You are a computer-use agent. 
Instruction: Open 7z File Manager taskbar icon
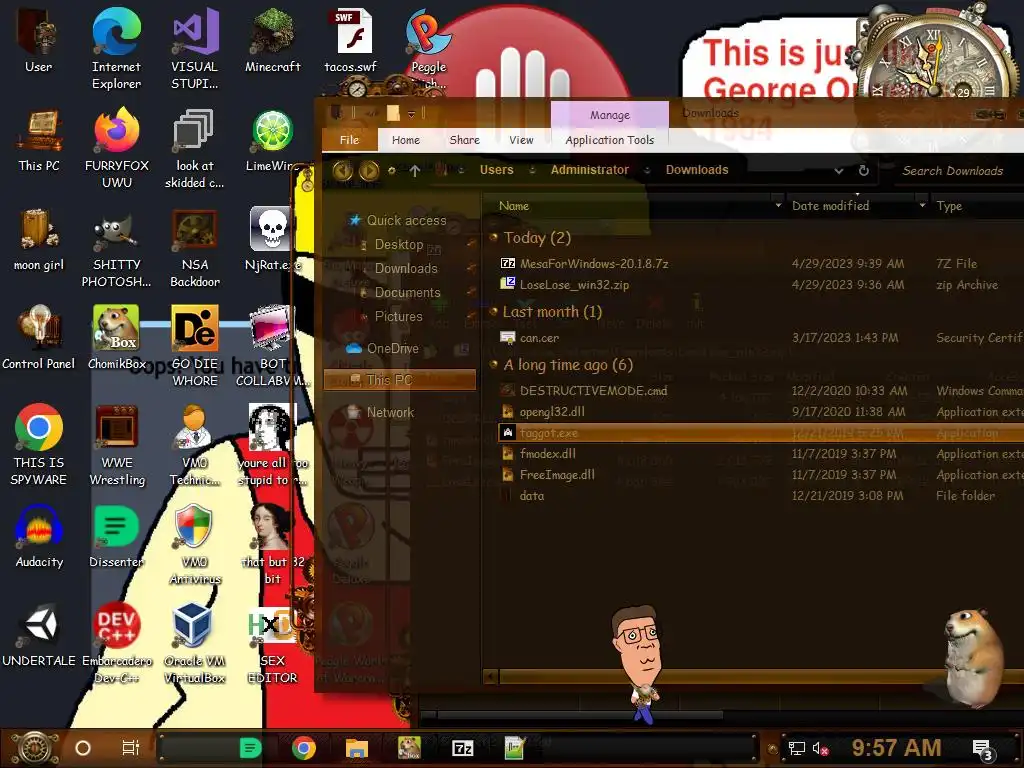click(x=462, y=748)
